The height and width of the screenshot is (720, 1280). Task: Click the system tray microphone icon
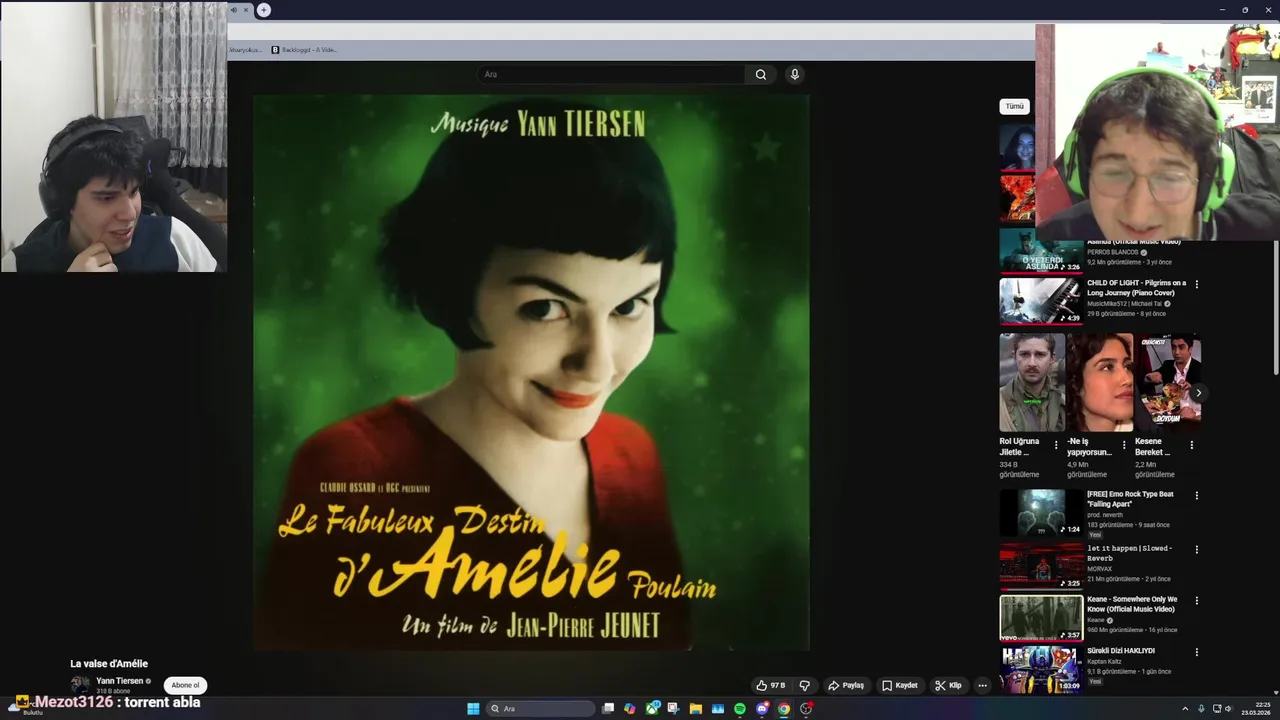1201,709
